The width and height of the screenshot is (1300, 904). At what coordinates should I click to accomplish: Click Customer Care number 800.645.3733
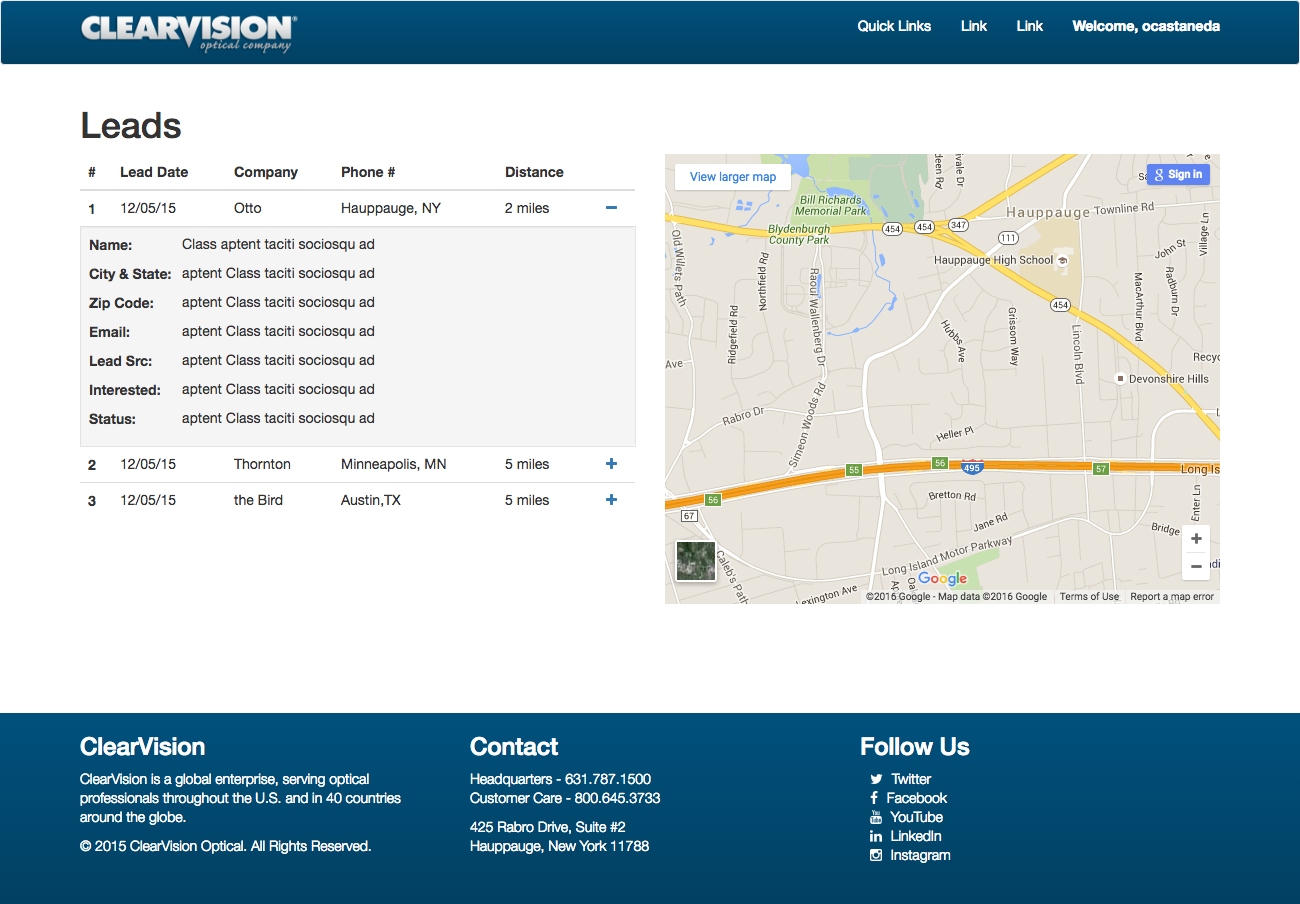pos(617,798)
